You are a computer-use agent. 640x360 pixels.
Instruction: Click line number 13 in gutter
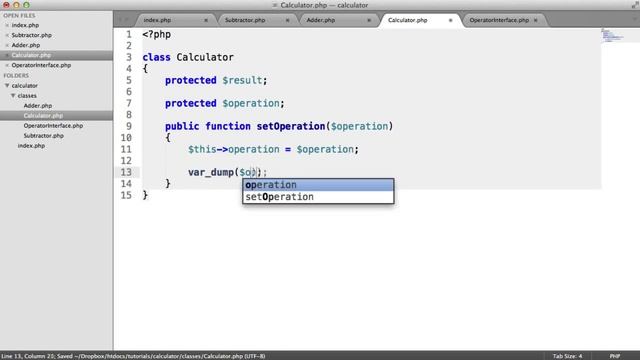click(x=126, y=172)
